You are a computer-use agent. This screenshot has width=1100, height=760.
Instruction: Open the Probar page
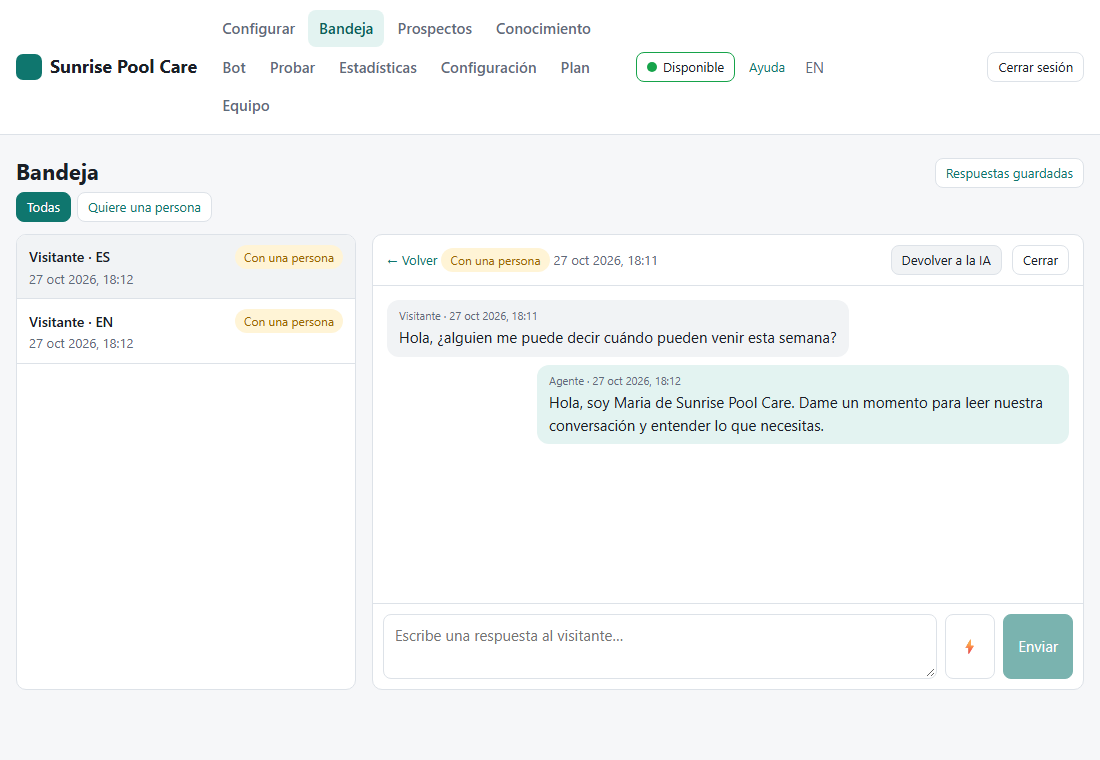click(293, 67)
